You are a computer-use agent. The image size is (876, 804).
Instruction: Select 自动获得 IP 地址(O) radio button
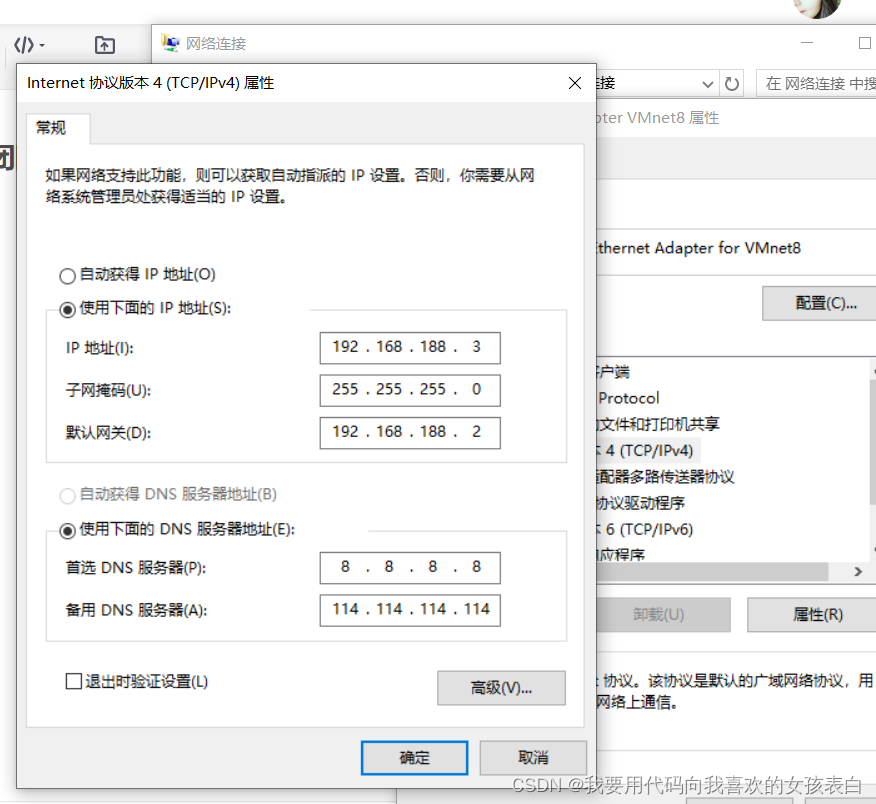click(67, 275)
